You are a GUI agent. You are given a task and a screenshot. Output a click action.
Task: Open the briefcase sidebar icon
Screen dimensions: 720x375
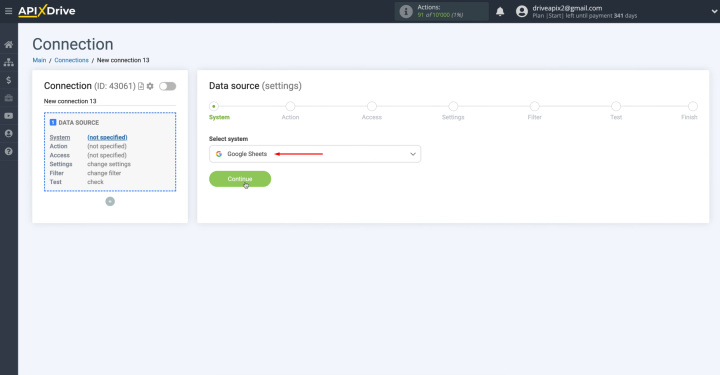click(8, 98)
